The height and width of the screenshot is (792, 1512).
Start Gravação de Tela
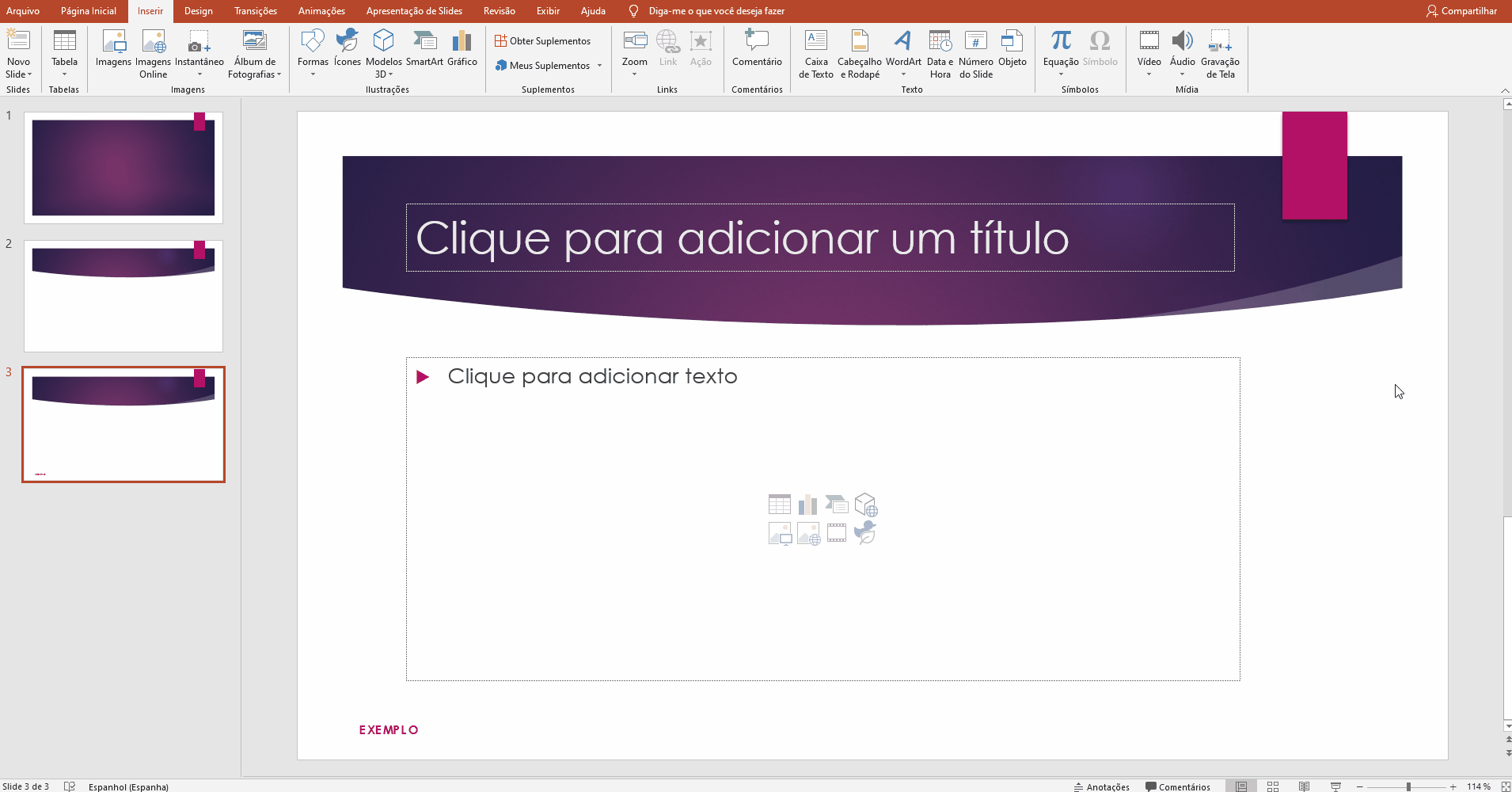1220,54
